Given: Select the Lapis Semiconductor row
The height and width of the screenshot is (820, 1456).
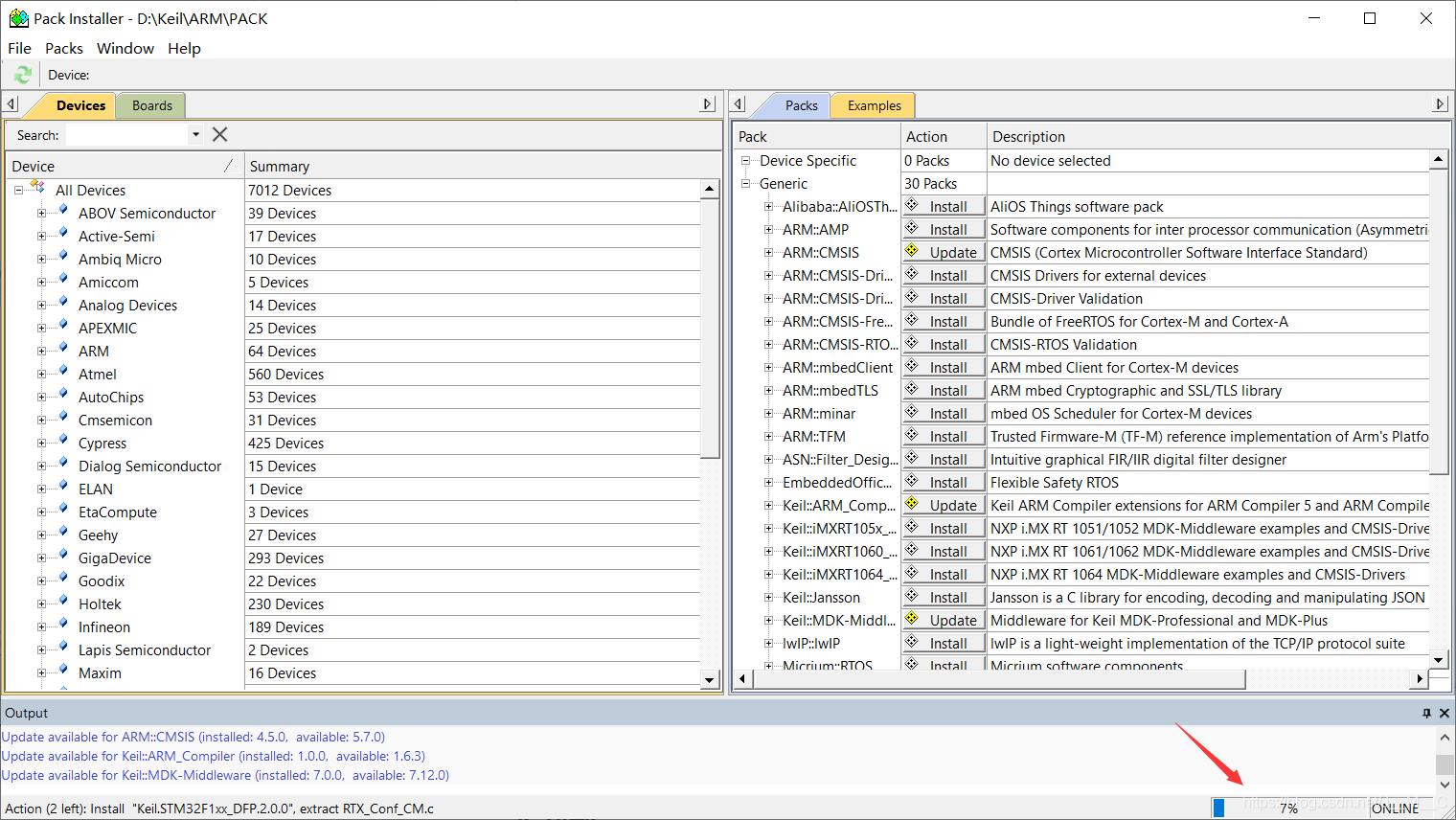Looking at the screenshot, I should pyautogui.click(x=144, y=649).
